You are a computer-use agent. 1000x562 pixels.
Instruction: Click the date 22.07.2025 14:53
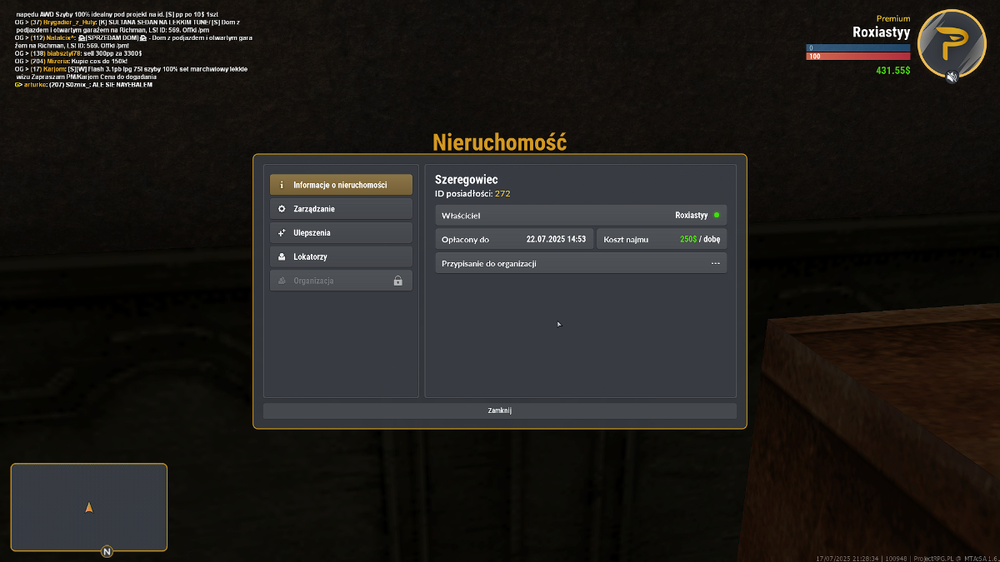point(555,239)
